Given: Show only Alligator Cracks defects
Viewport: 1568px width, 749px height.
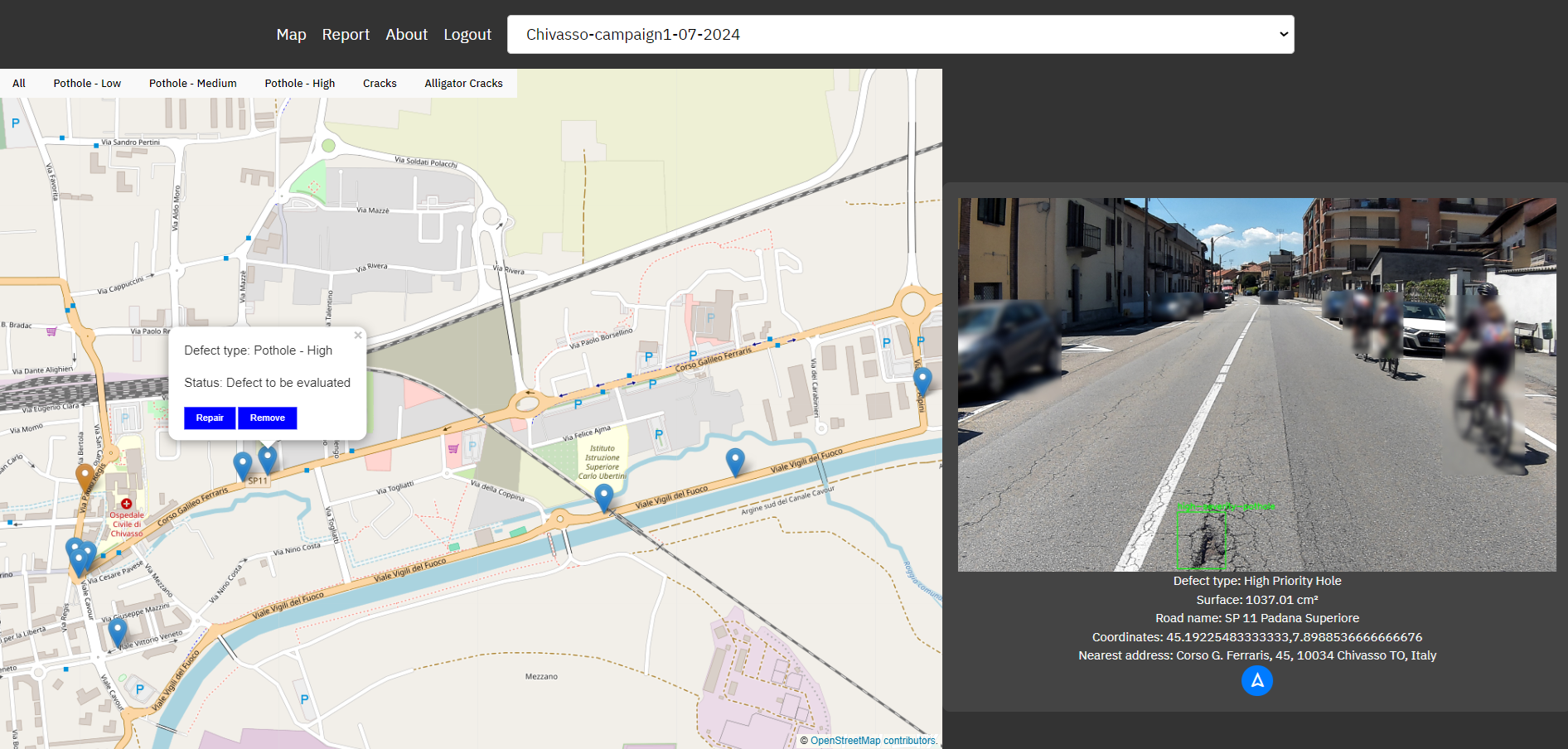Looking at the screenshot, I should [x=463, y=84].
